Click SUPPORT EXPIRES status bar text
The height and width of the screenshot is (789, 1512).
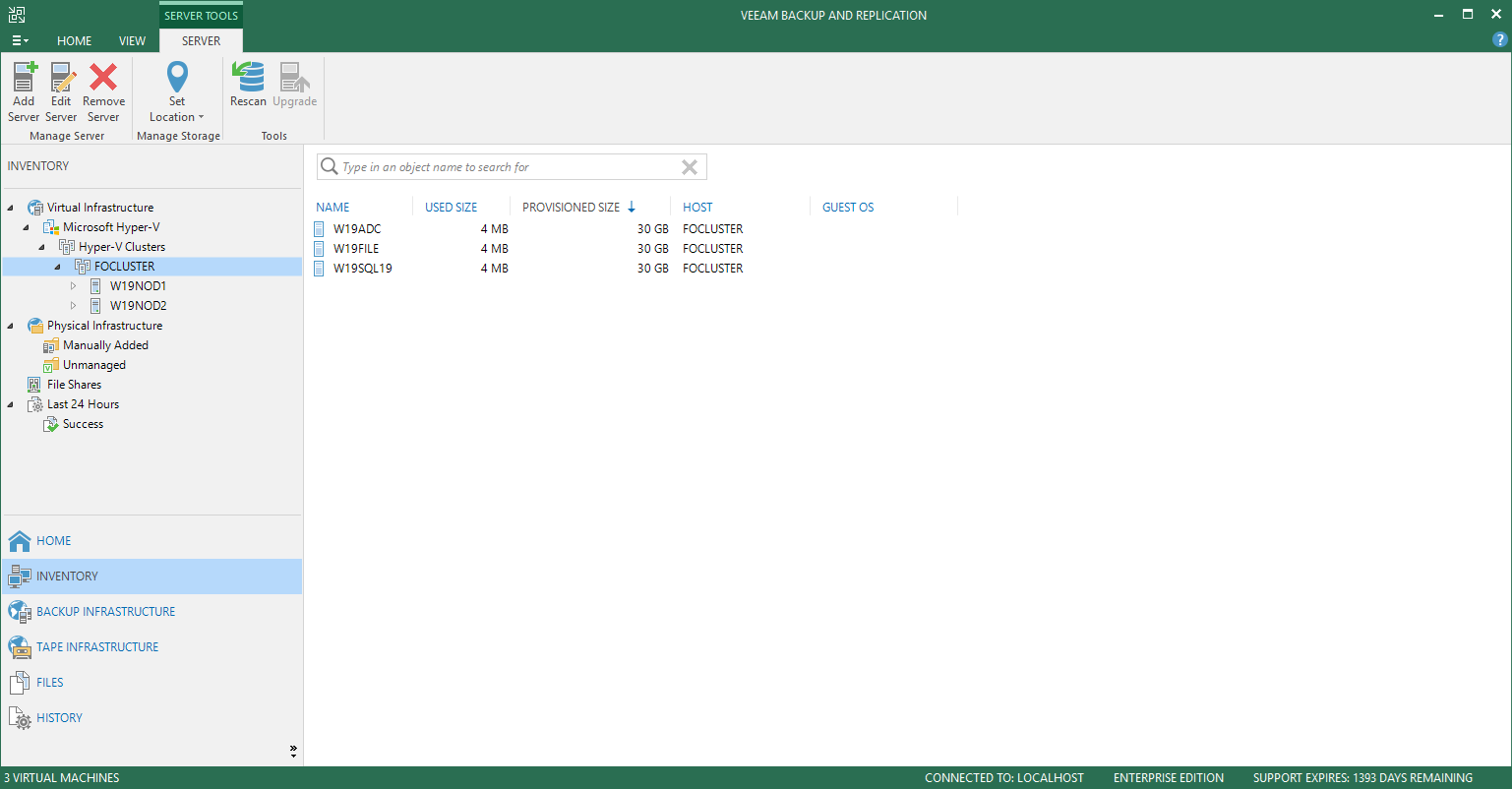pyautogui.click(x=1362, y=778)
